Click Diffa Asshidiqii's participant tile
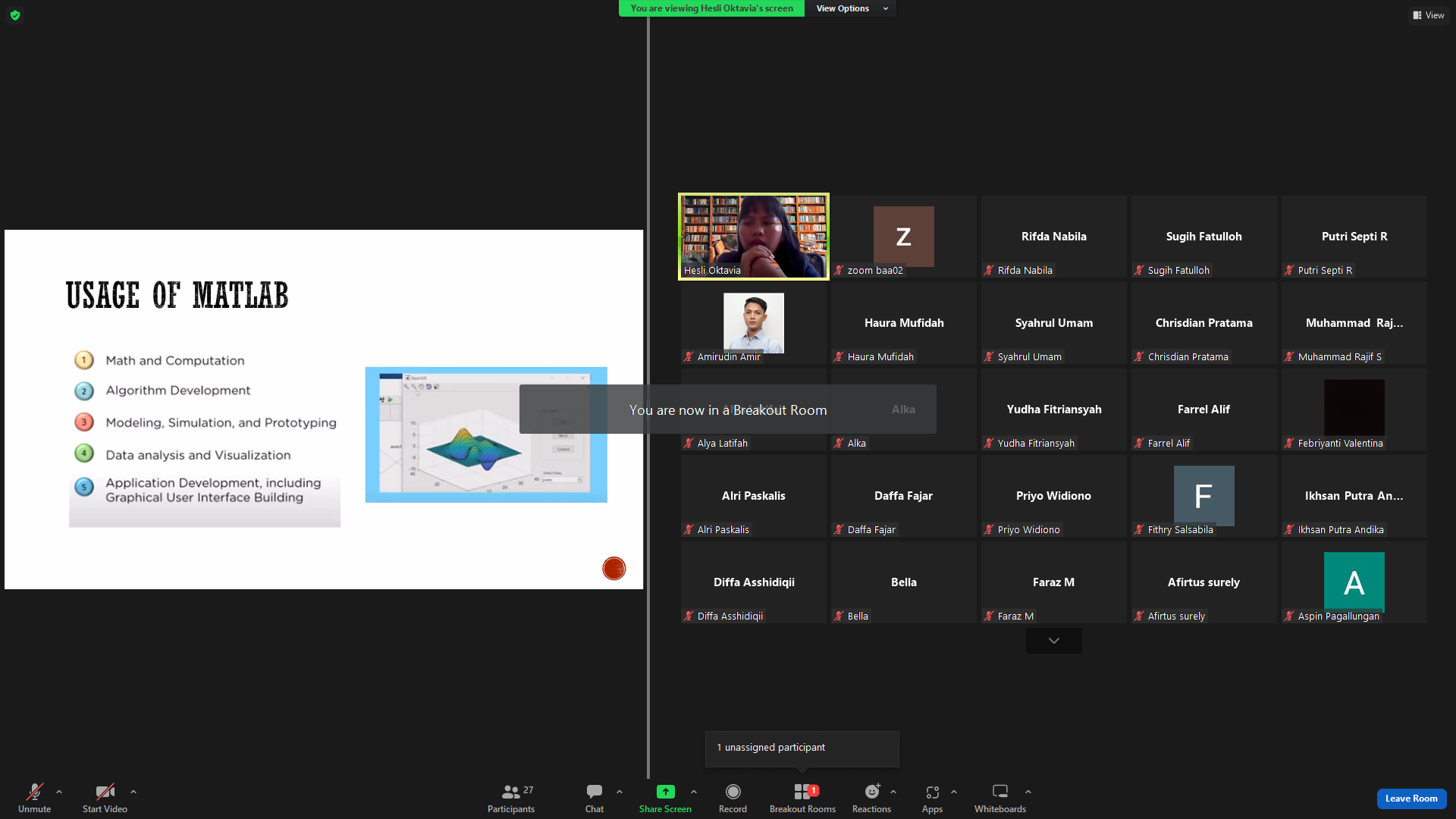This screenshot has height=819, width=1456. click(754, 582)
